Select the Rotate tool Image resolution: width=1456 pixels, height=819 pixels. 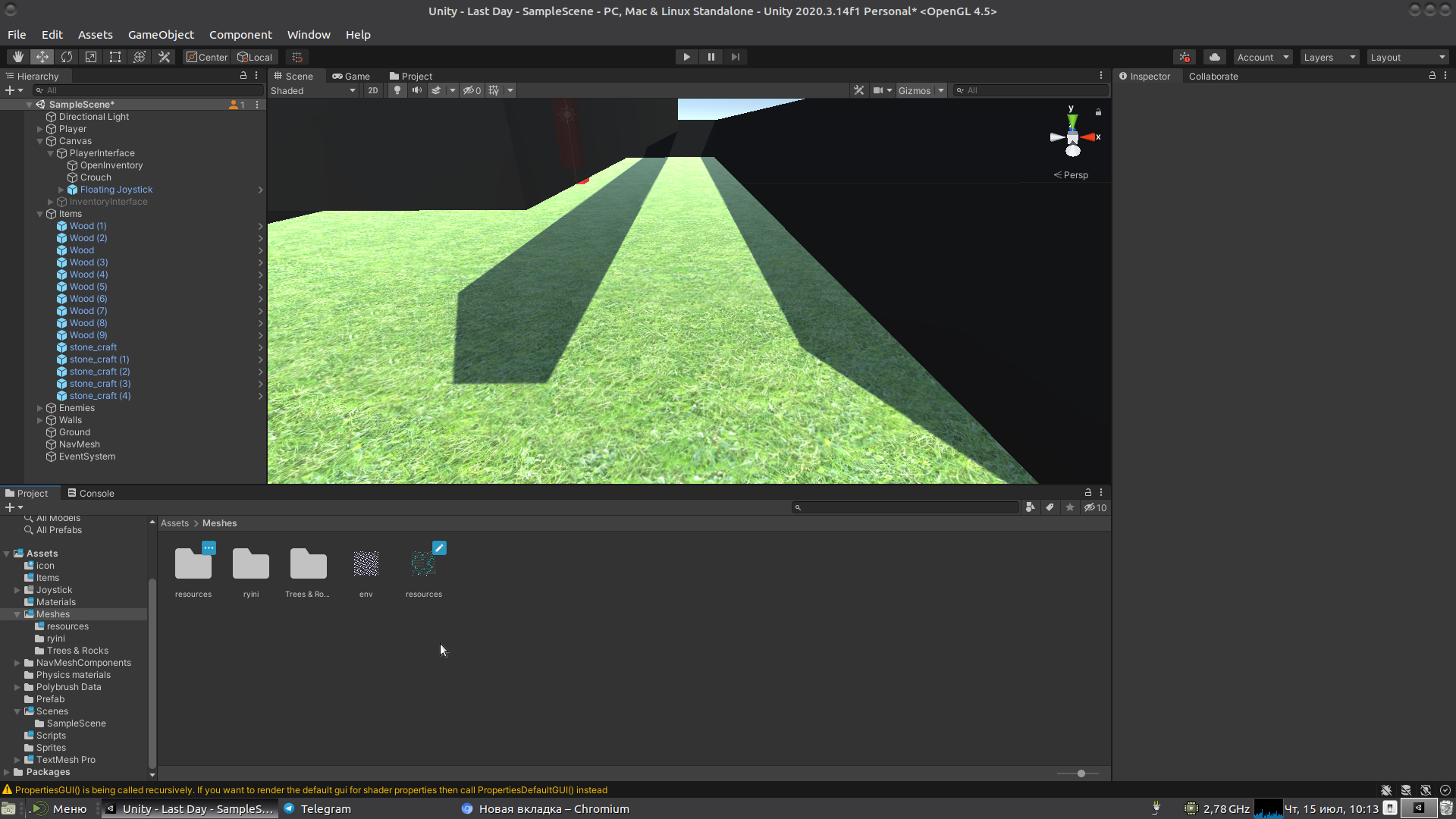click(67, 57)
